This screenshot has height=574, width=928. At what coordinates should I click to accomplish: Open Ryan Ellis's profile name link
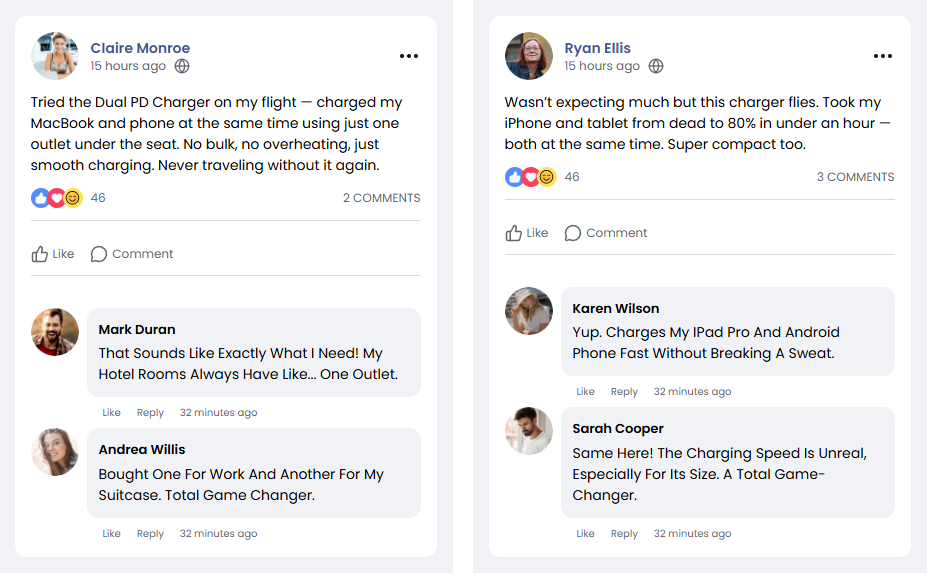click(x=597, y=48)
